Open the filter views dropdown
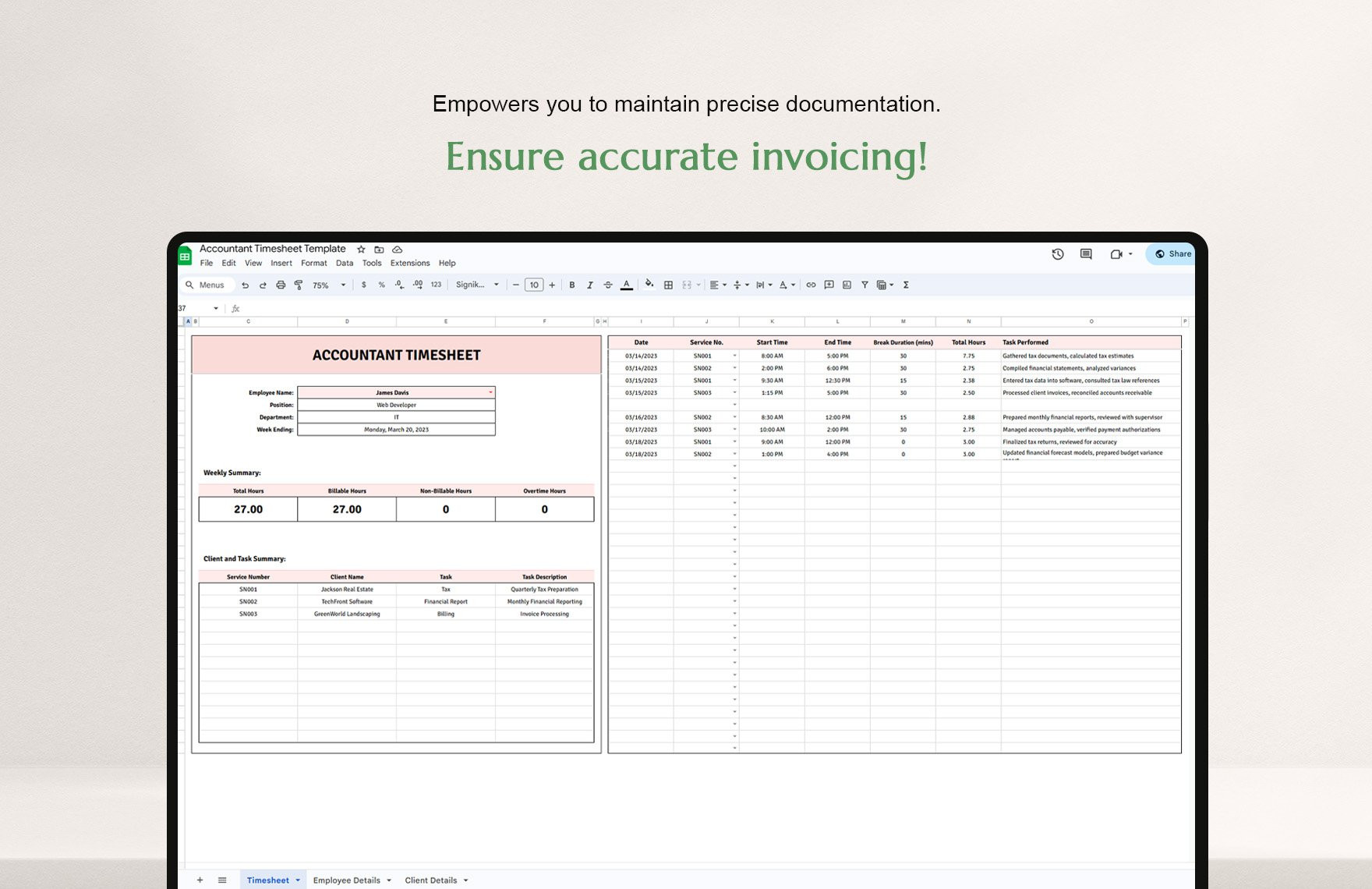The image size is (1372, 889). pyautogui.click(x=885, y=285)
